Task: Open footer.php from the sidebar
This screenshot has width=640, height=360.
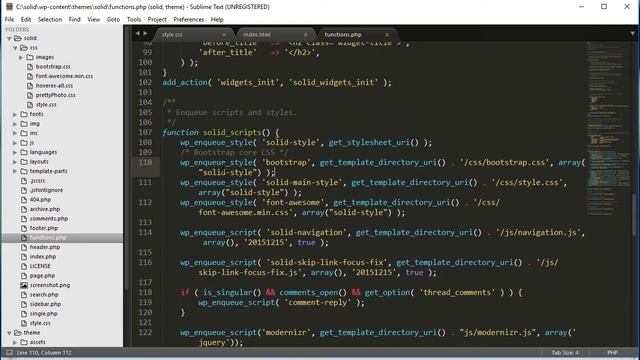Action: pyautogui.click(x=44, y=228)
